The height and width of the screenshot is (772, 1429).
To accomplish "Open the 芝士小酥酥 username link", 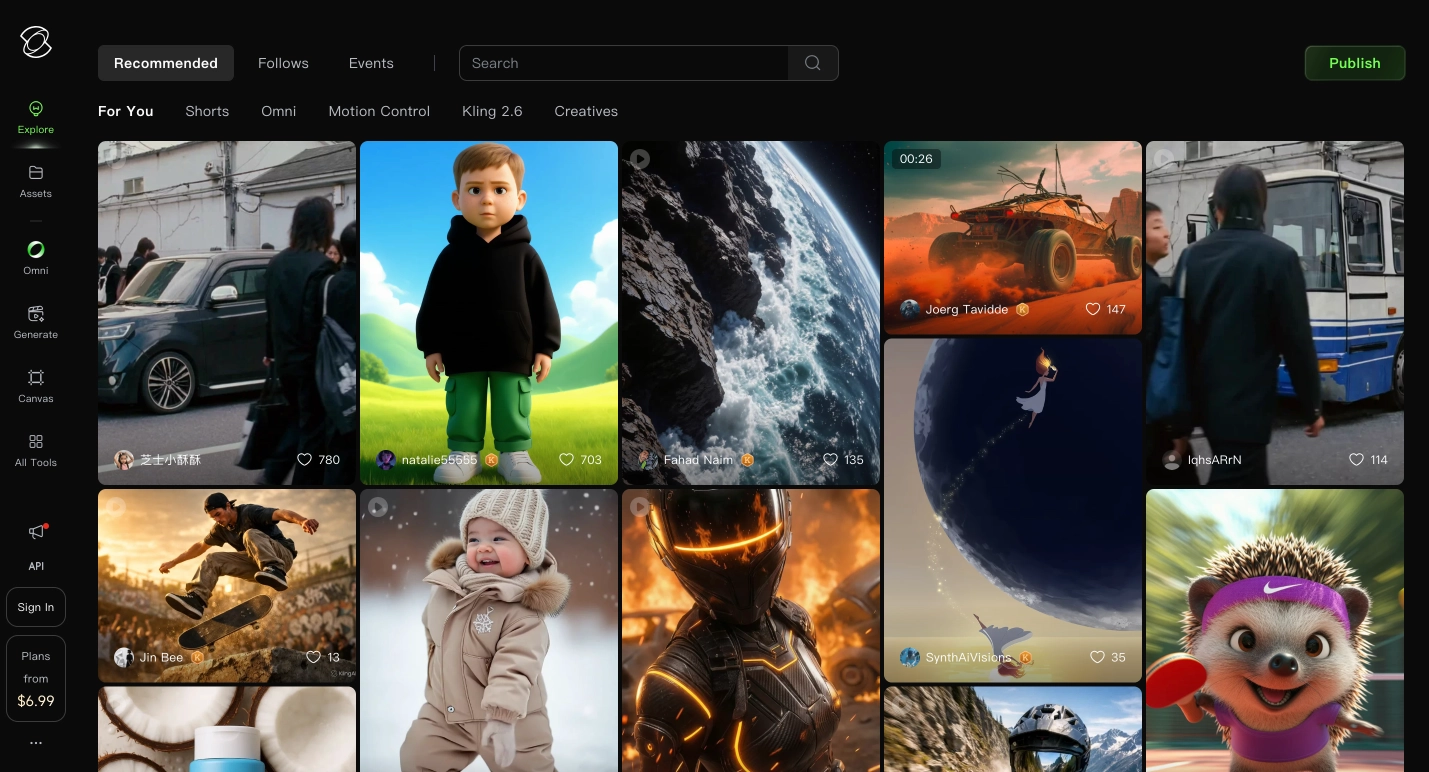I will click(x=171, y=460).
